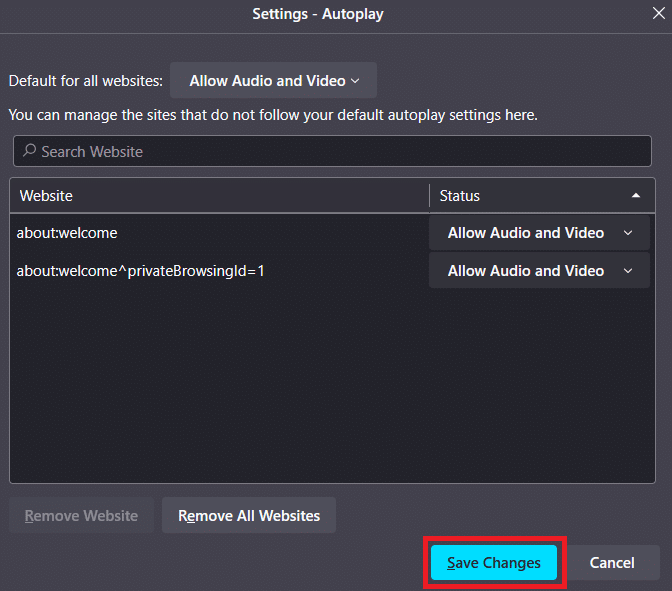Open the status dropdown for about:welcome
Image resolution: width=672 pixels, height=591 pixels.
539,233
